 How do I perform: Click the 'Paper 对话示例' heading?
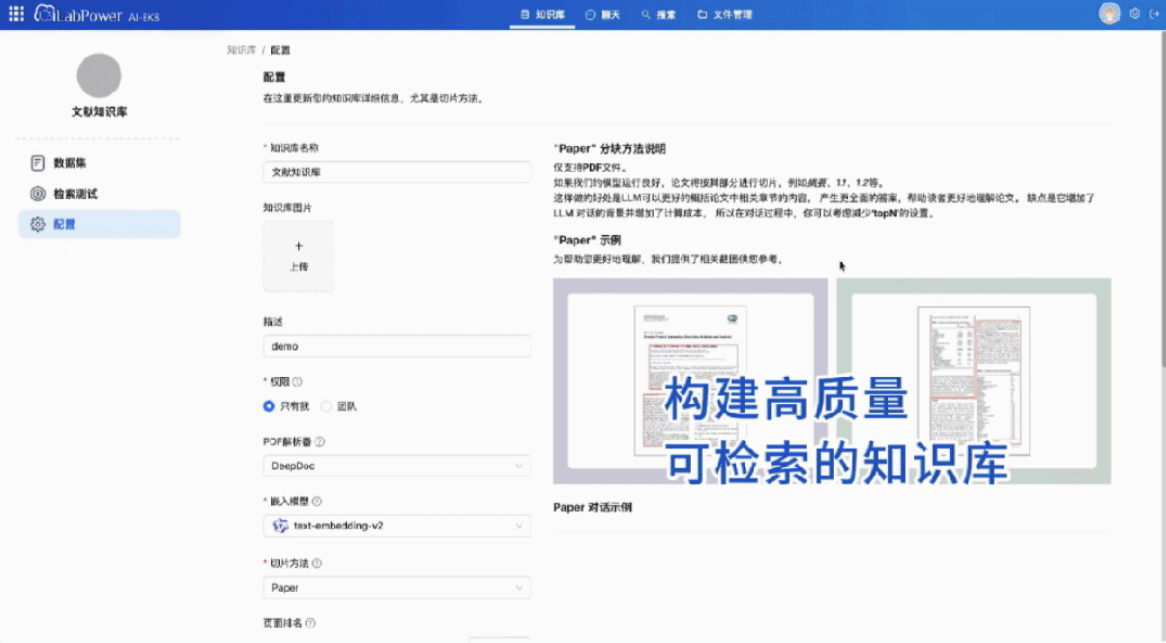593,508
